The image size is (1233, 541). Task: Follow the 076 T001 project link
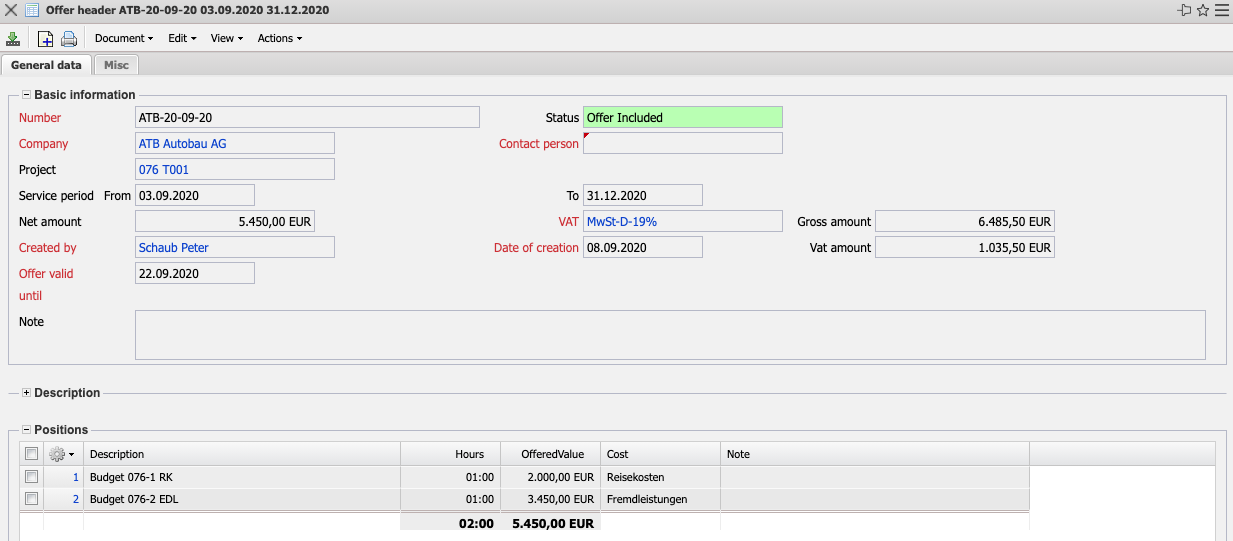point(164,170)
